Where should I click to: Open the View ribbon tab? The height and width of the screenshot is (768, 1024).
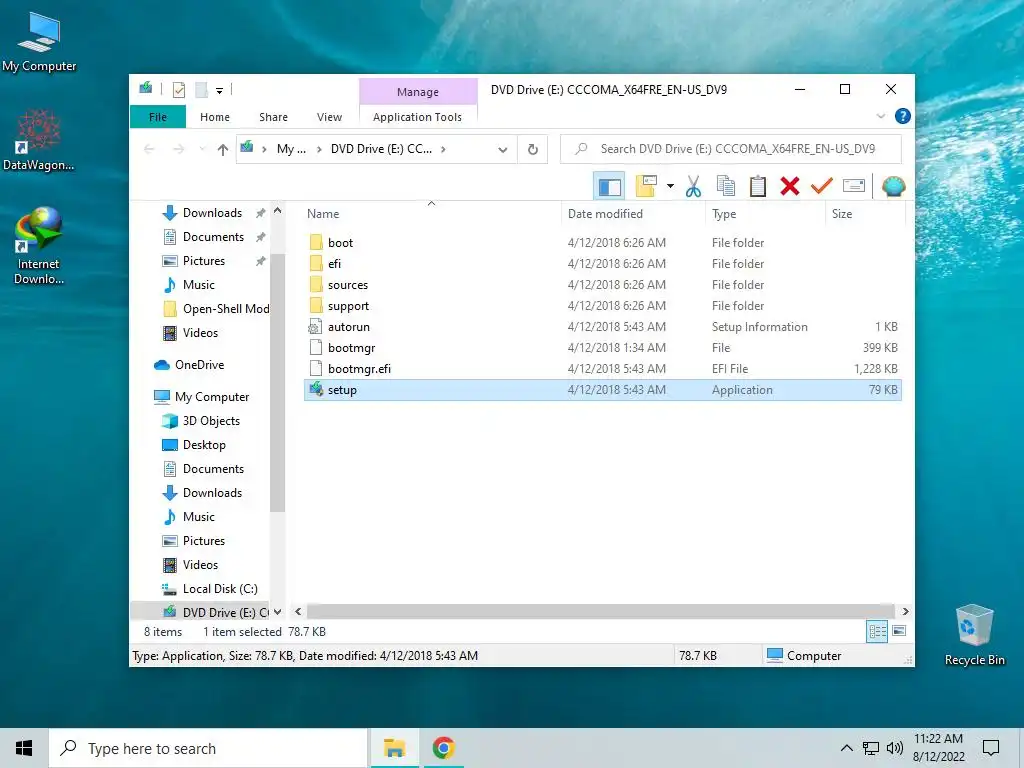(329, 117)
